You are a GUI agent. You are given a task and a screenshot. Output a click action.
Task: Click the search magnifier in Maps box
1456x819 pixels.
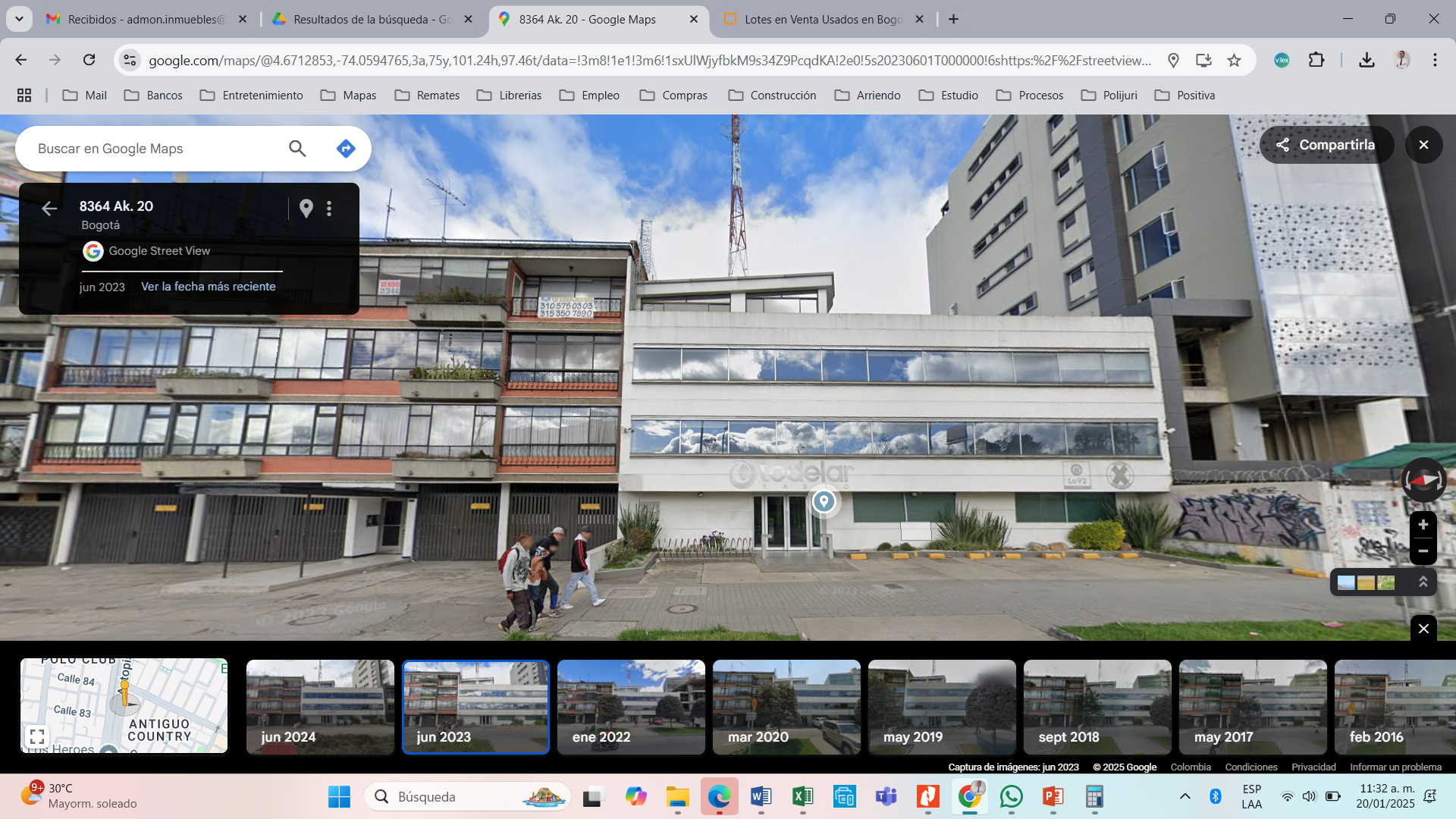coord(297,149)
